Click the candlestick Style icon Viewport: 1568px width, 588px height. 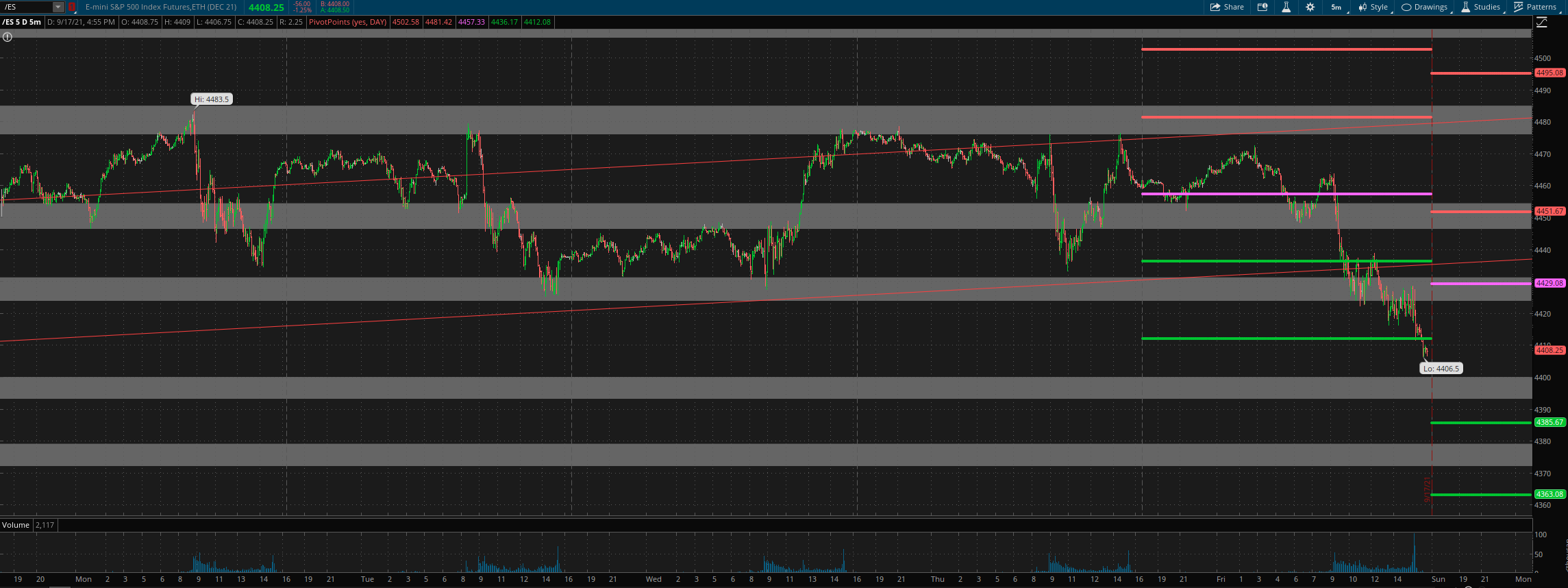tap(1362, 7)
